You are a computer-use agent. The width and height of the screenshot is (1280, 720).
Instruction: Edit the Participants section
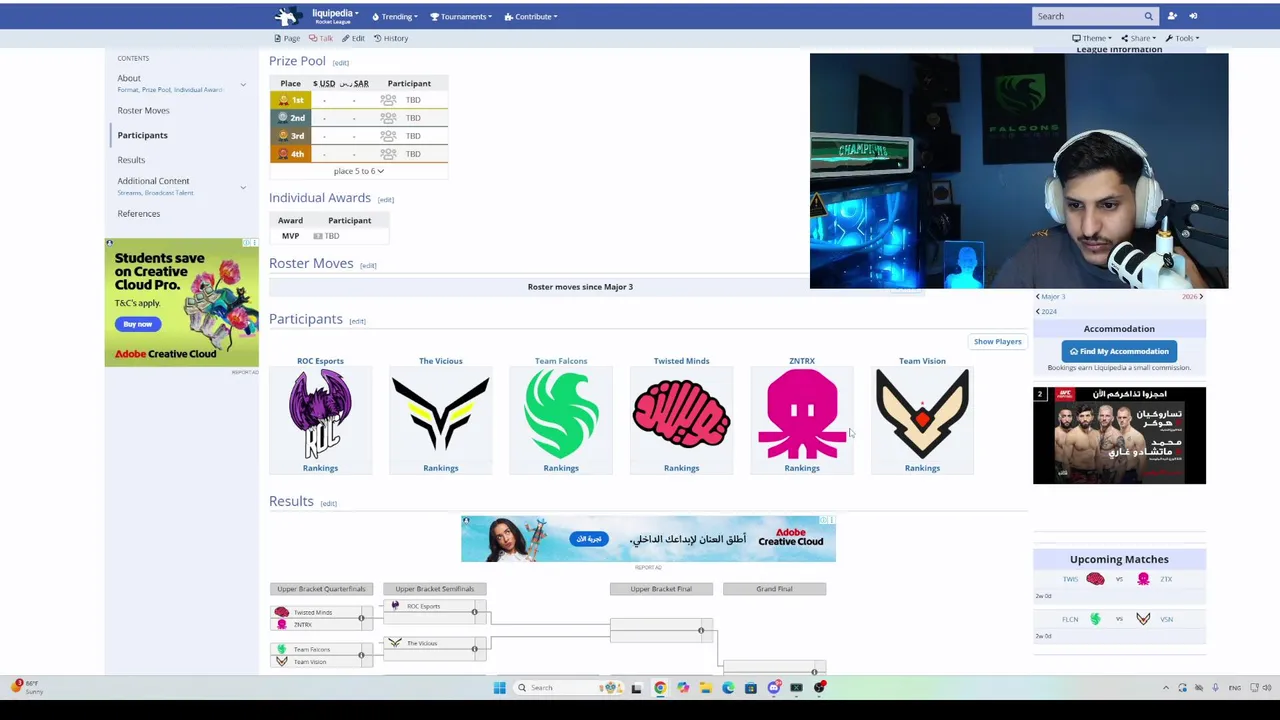[357, 321]
